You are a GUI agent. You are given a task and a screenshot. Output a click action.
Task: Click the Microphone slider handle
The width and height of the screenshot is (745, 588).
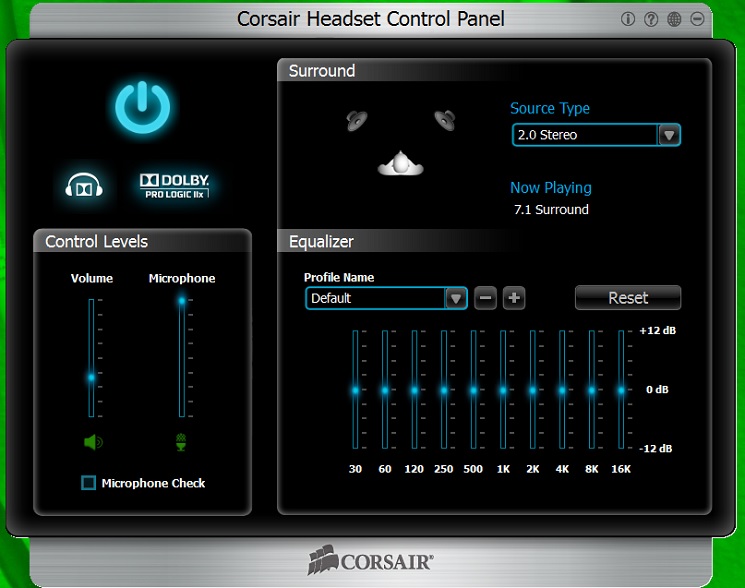(181, 301)
